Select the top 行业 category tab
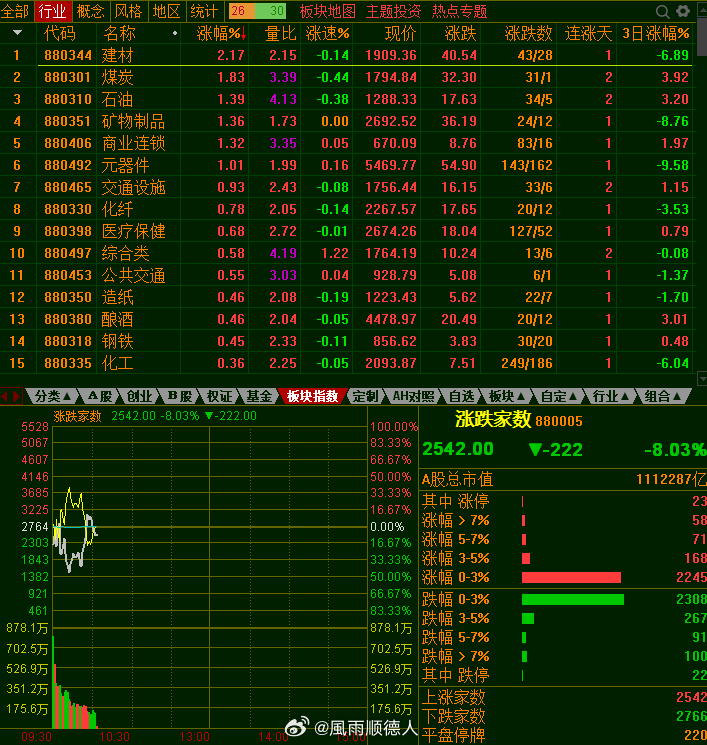Screen dimensions: 707x745 52,11
